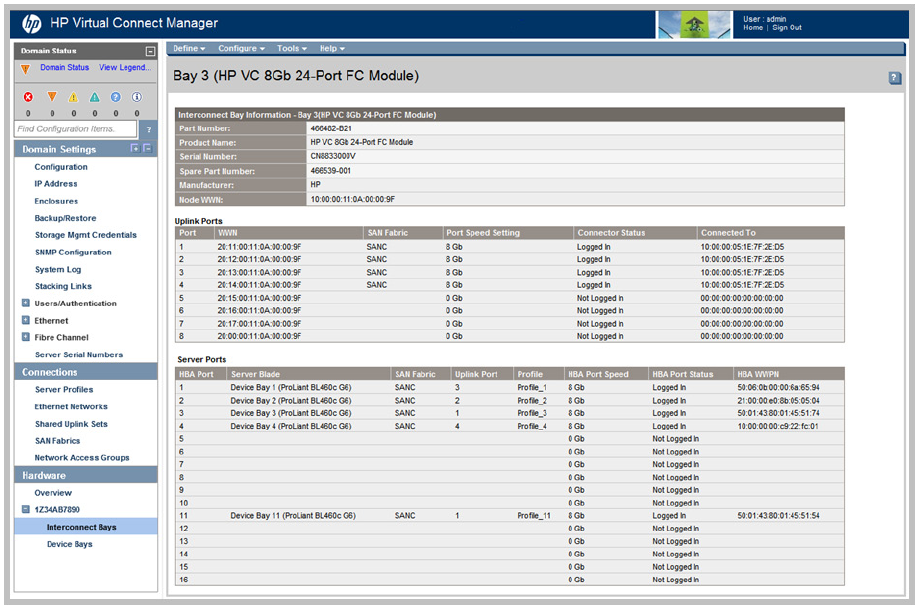Collapse the Domain Status panel

click(x=150, y=51)
